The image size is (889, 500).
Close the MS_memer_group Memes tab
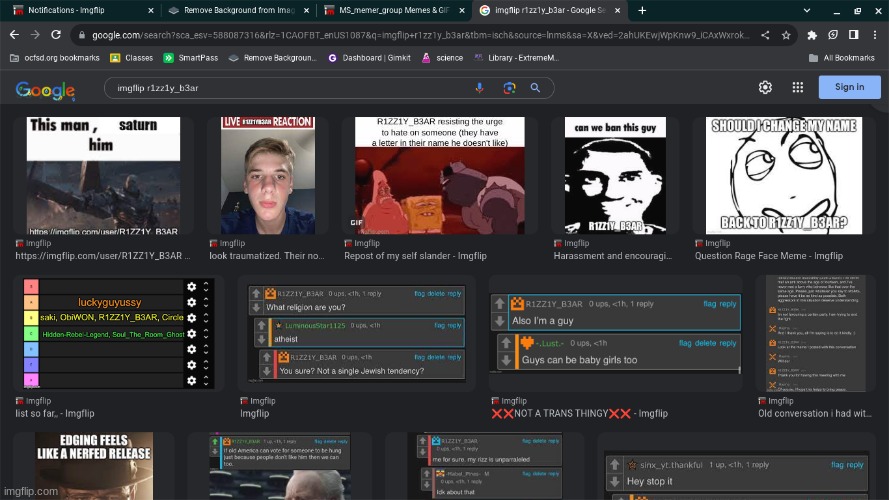pyautogui.click(x=462, y=10)
